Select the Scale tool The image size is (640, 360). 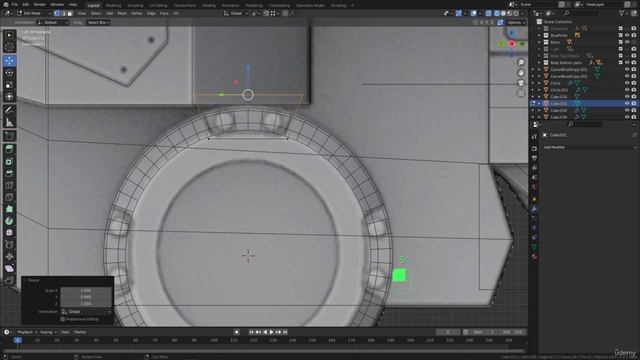(x=9, y=85)
